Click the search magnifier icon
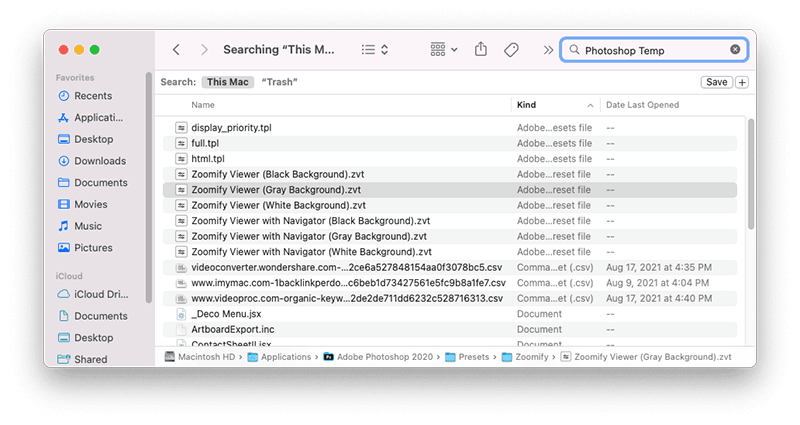Image resolution: width=800 pixels, height=425 pixels. (574, 49)
